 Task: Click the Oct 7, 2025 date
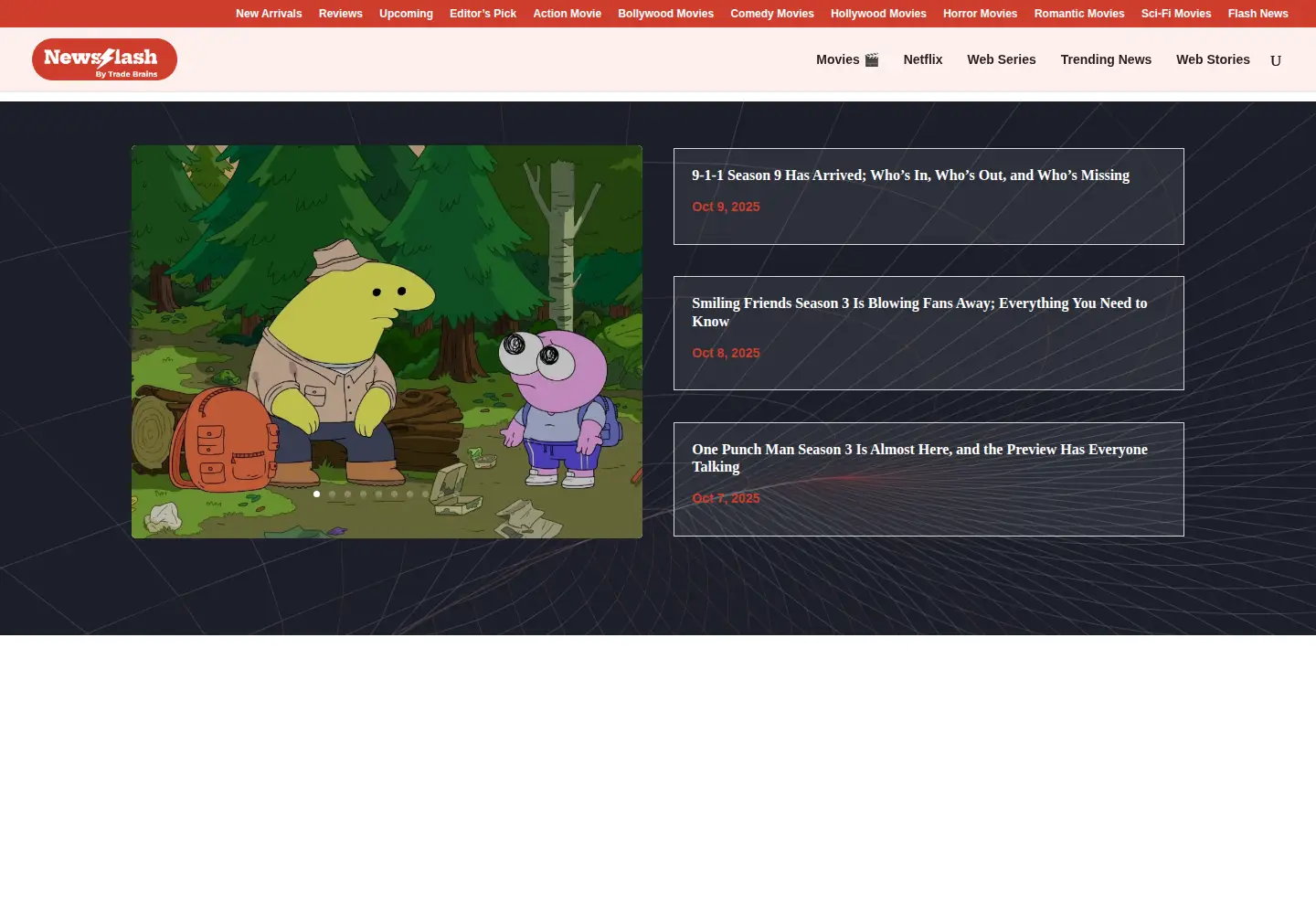pyautogui.click(x=726, y=498)
